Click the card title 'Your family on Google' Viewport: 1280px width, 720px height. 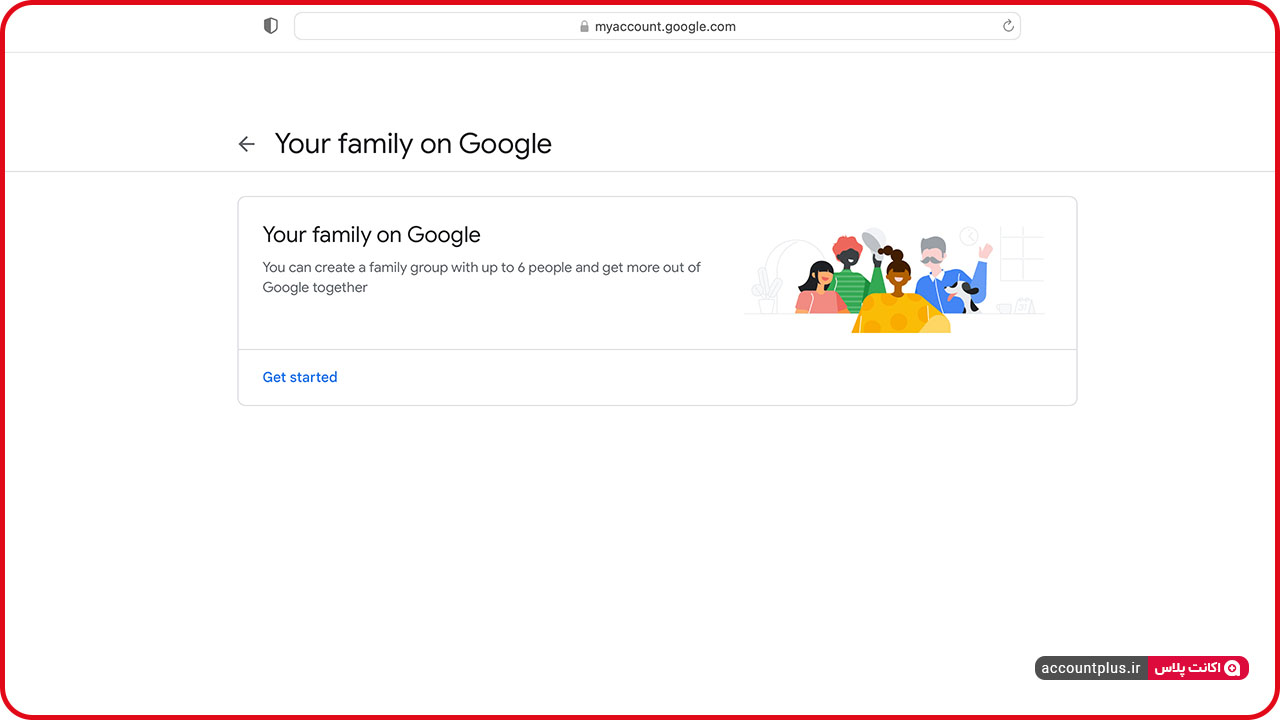click(371, 235)
